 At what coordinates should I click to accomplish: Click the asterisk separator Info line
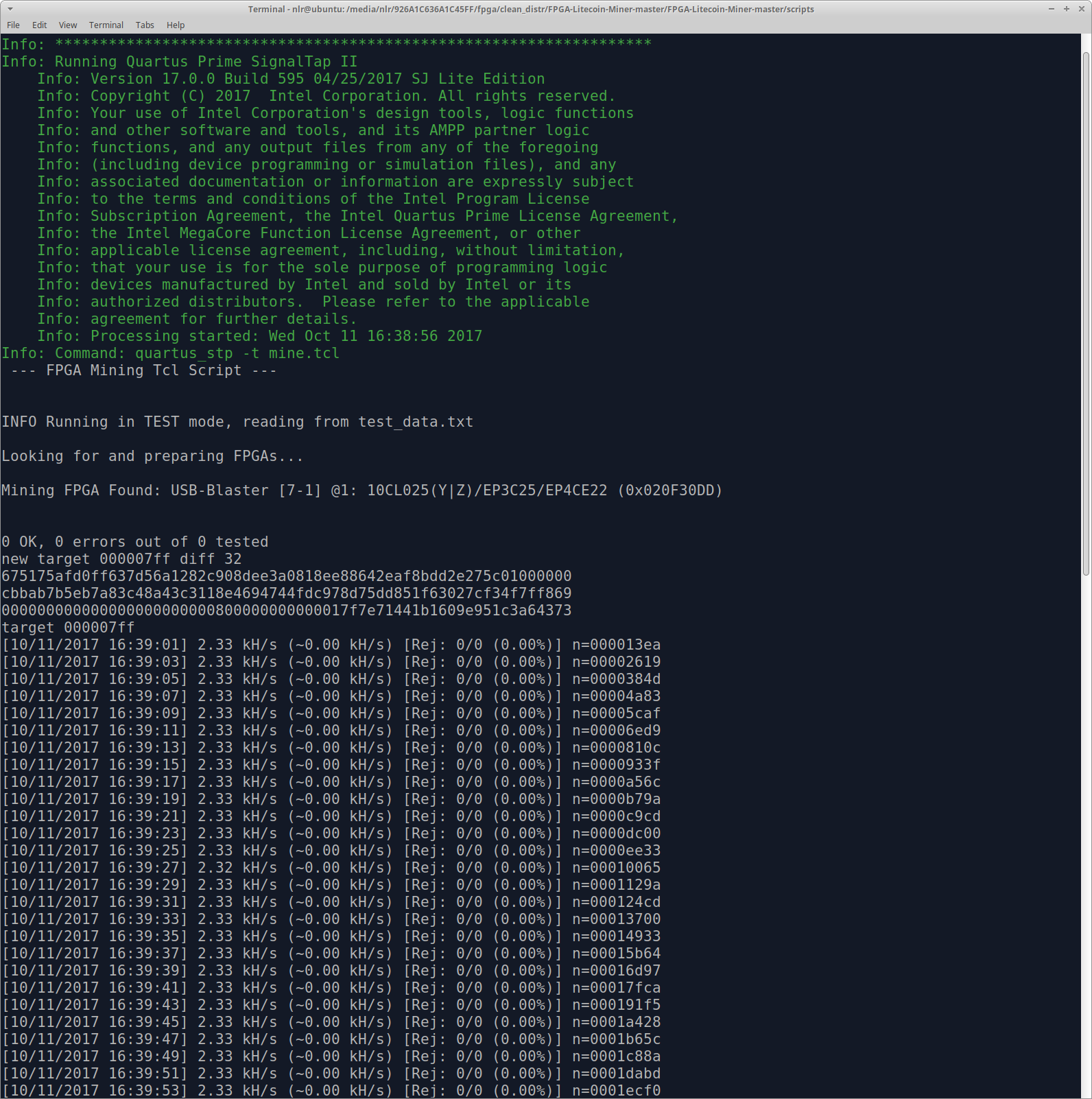tap(327, 45)
